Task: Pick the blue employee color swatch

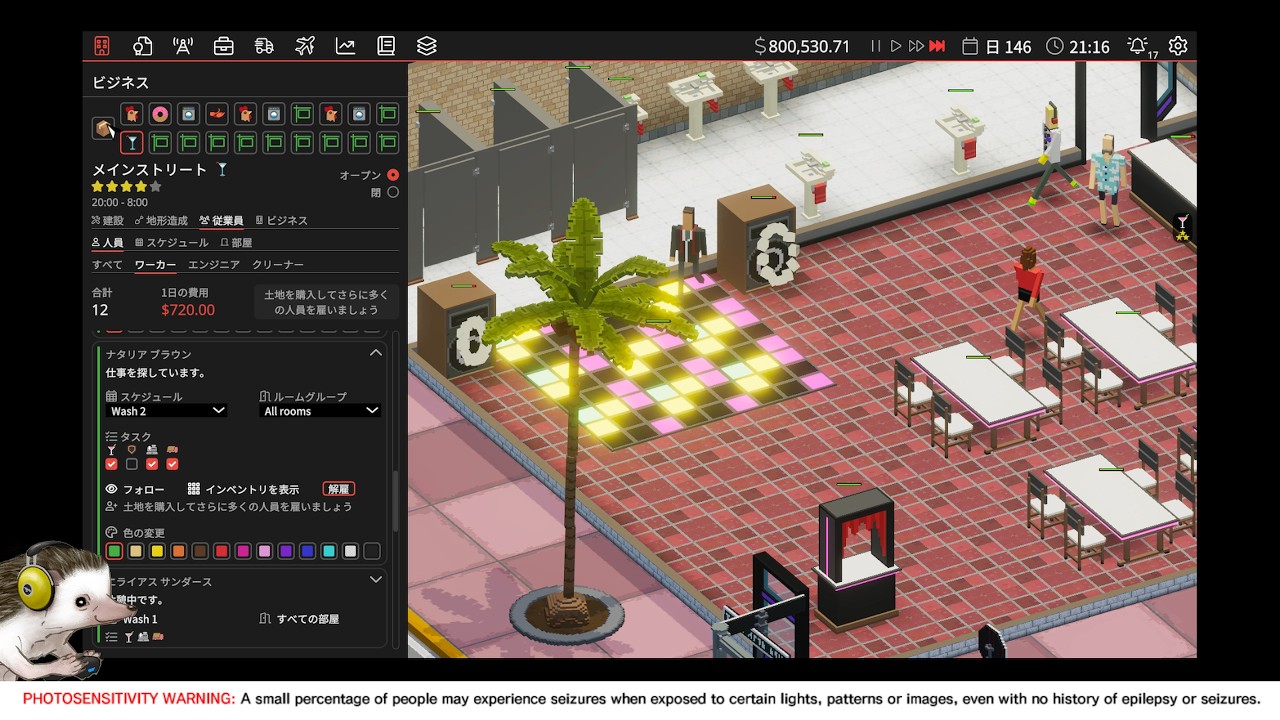Action: pyautogui.click(x=307, y=551)
